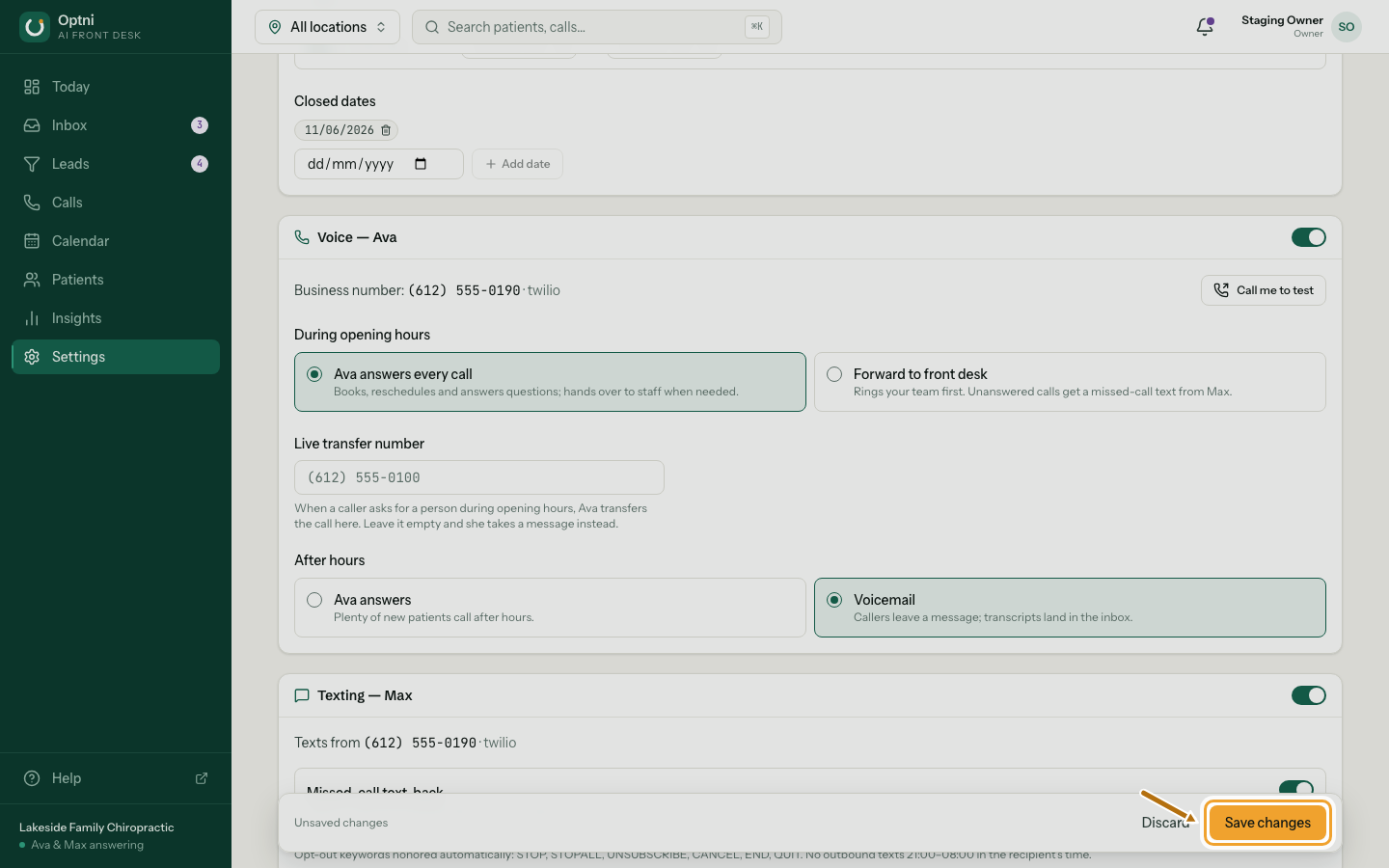This screenshot has height=868, width=1389.
Task: Open Insights from the sidebar
Action: click(x=116, y=318)
